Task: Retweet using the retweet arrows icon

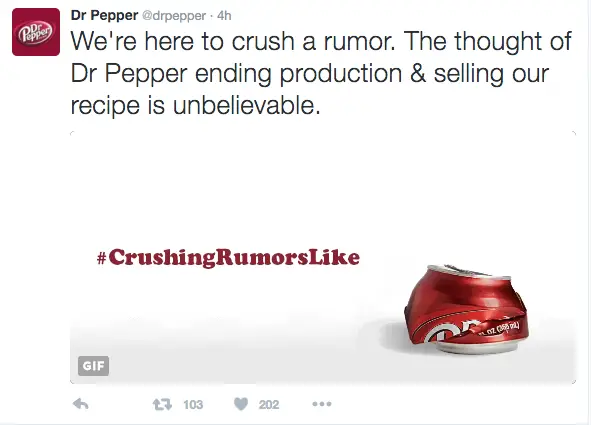Action: click(x=162, y=405)
